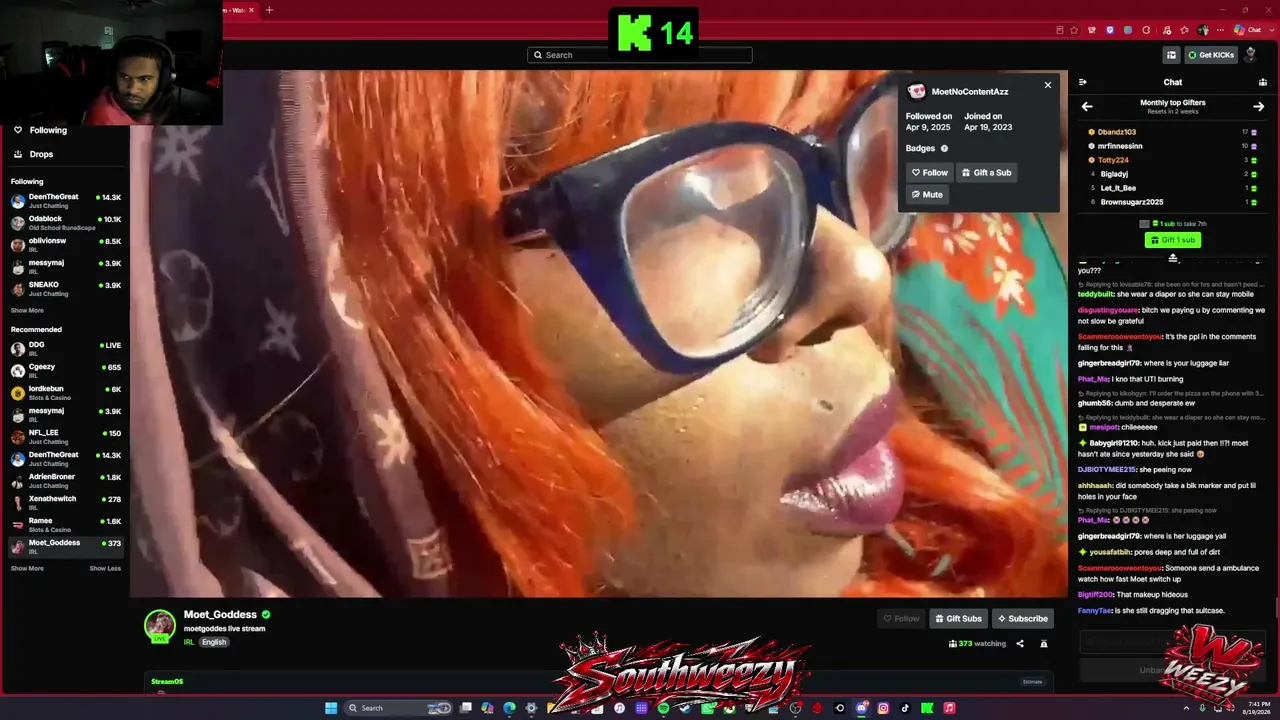Collapse the chat panel with the arrow icon
Screen dimensions: 1280x720
click(x=1082, y=82)
